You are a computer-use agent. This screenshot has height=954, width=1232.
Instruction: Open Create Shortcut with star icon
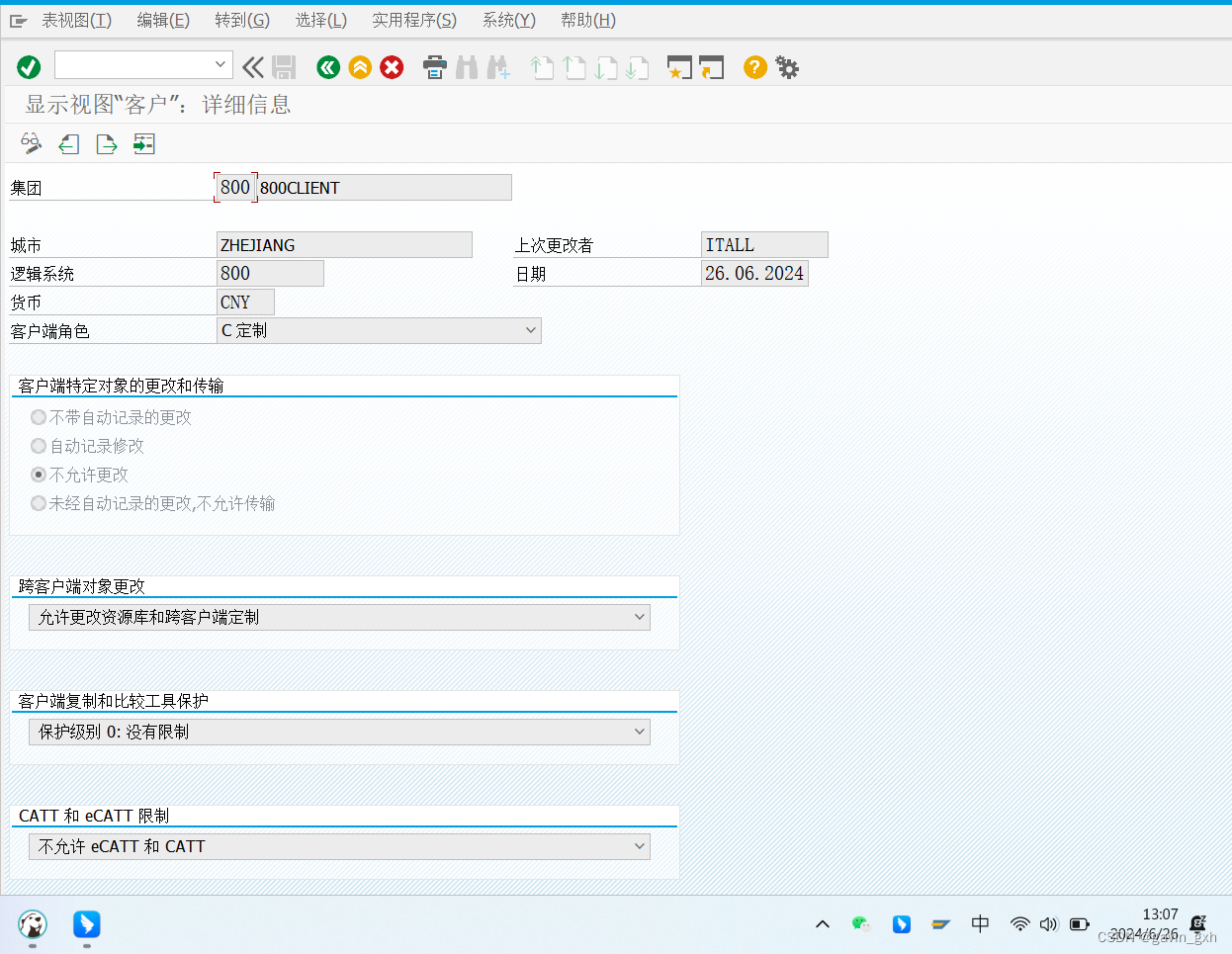coord(679,67)
